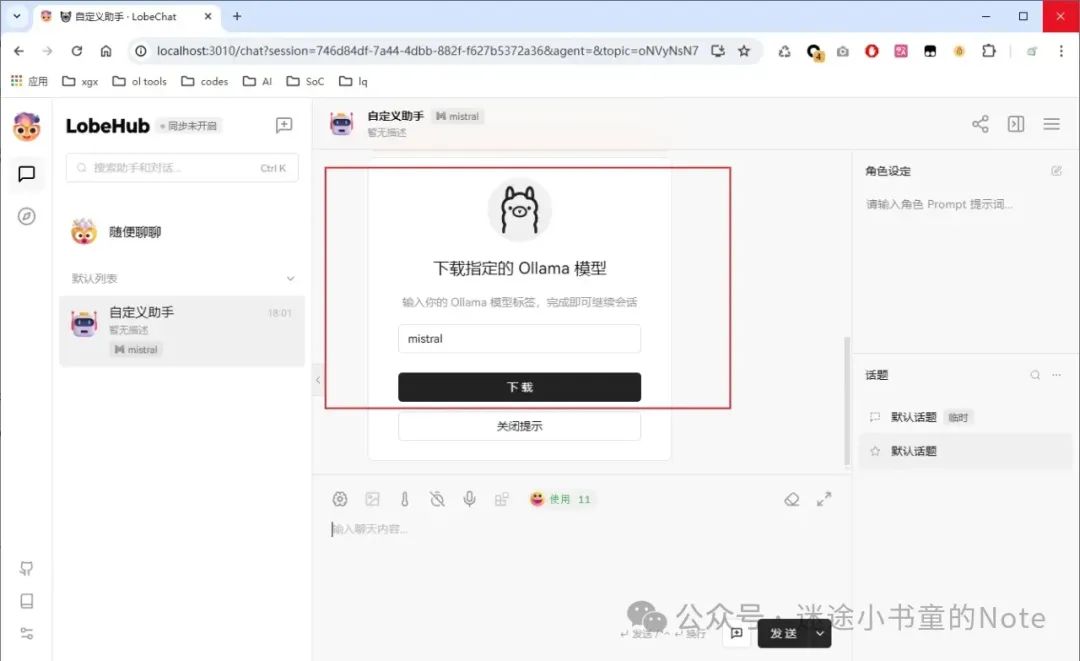Go to browser home page

click(105, 51)
